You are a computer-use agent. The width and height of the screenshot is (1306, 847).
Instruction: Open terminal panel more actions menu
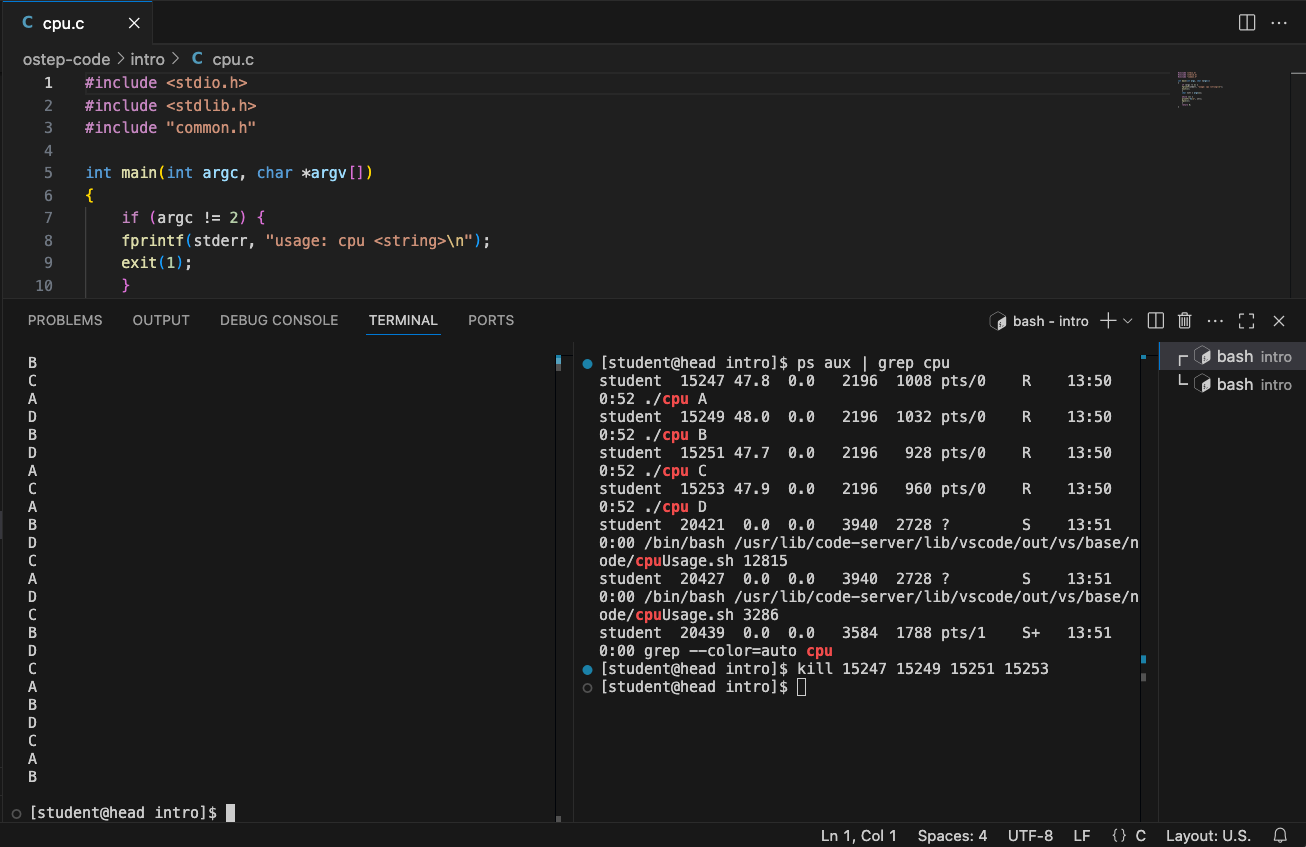1215,321
